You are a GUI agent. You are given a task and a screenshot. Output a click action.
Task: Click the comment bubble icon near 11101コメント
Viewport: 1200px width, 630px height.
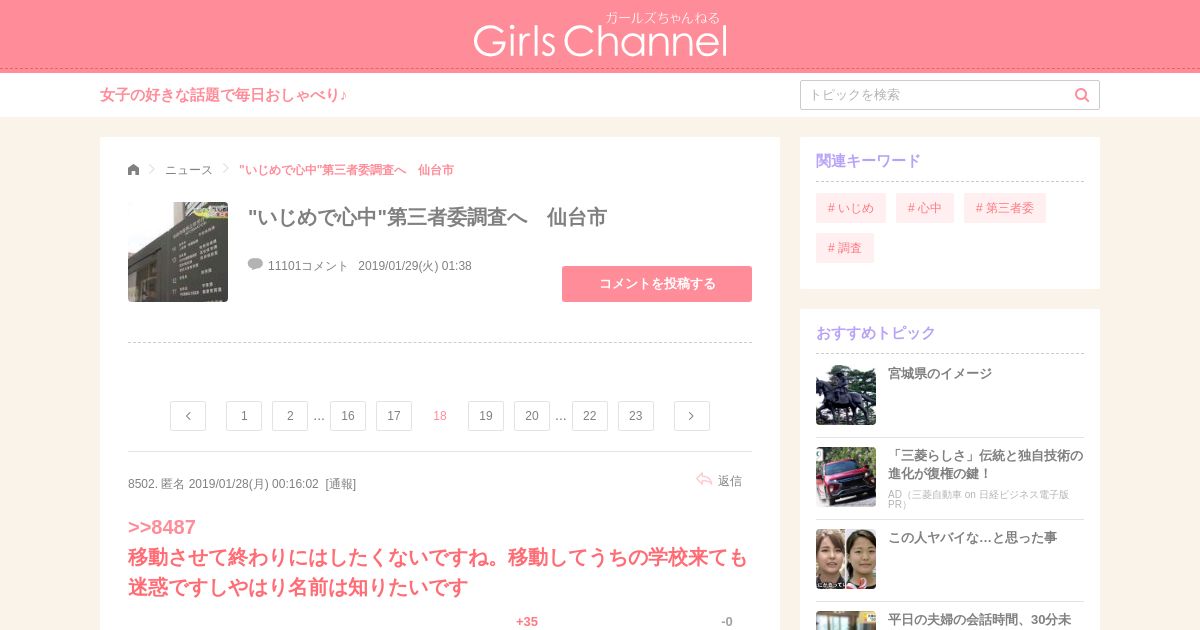[x=255, y=264]
